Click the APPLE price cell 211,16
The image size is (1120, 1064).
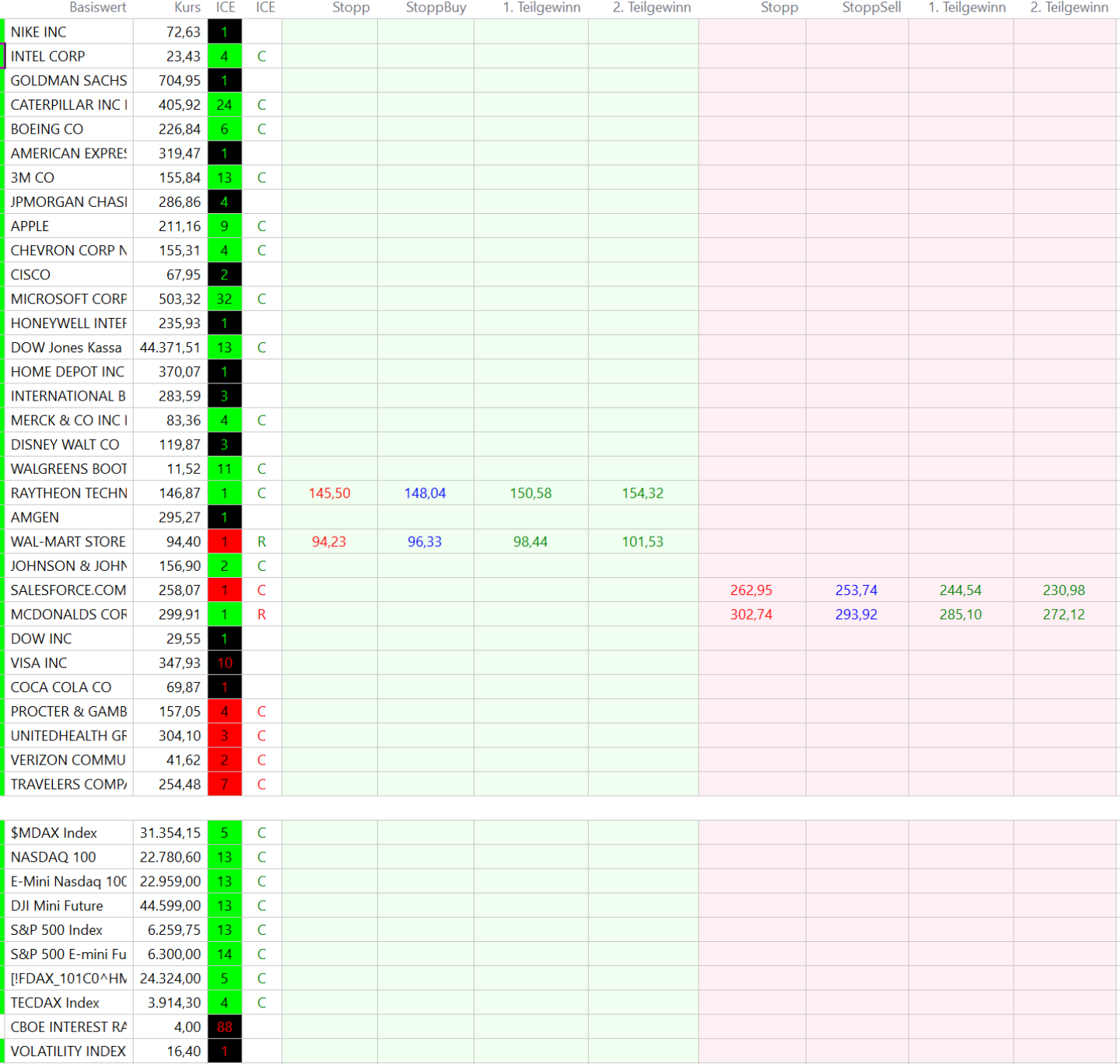(180, 226)
